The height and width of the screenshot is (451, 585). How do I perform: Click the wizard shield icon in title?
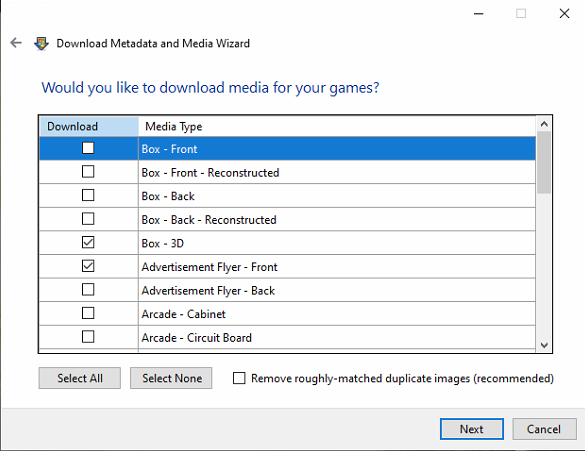click(41, 44)
